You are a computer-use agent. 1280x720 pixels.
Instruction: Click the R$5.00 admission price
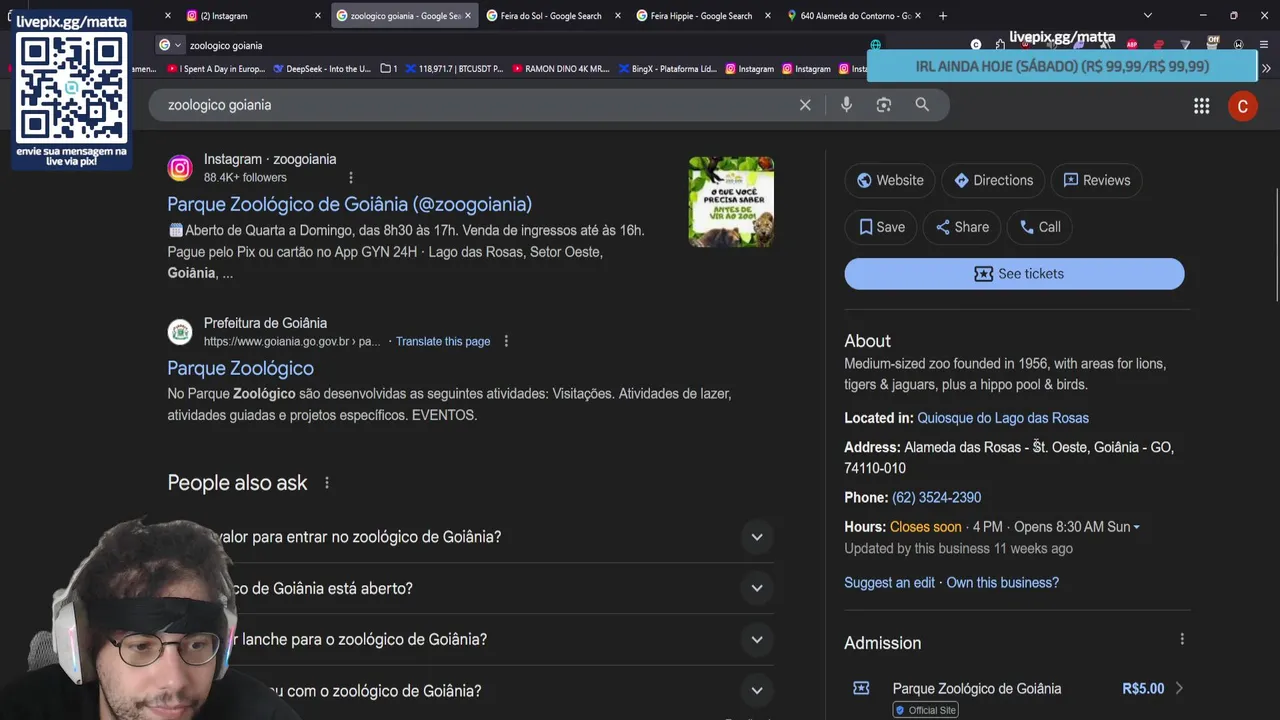click(1143, 688)
